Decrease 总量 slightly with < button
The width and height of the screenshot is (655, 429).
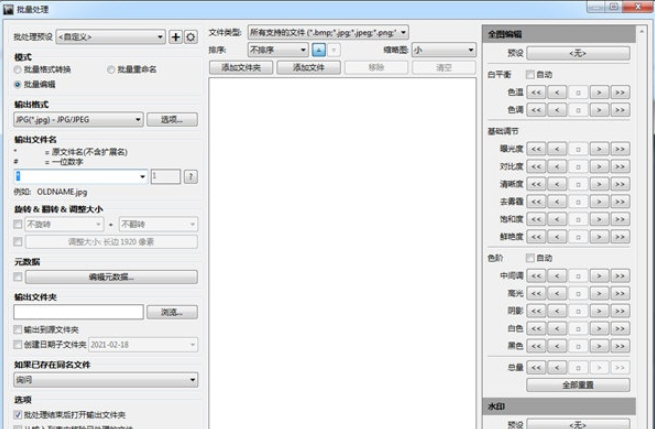pyautogui.click(x=557, y=368)
